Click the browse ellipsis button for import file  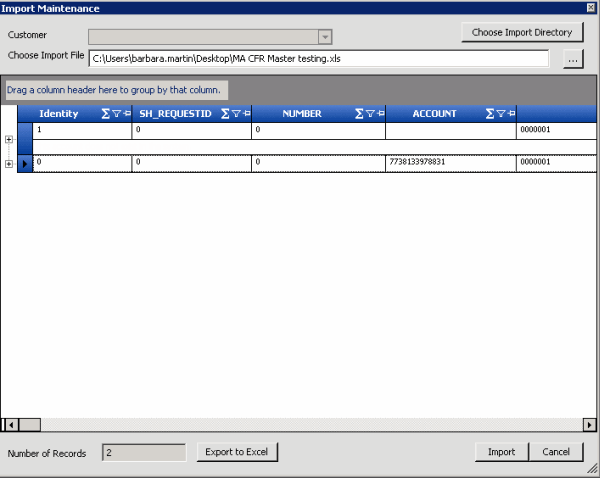572,59
